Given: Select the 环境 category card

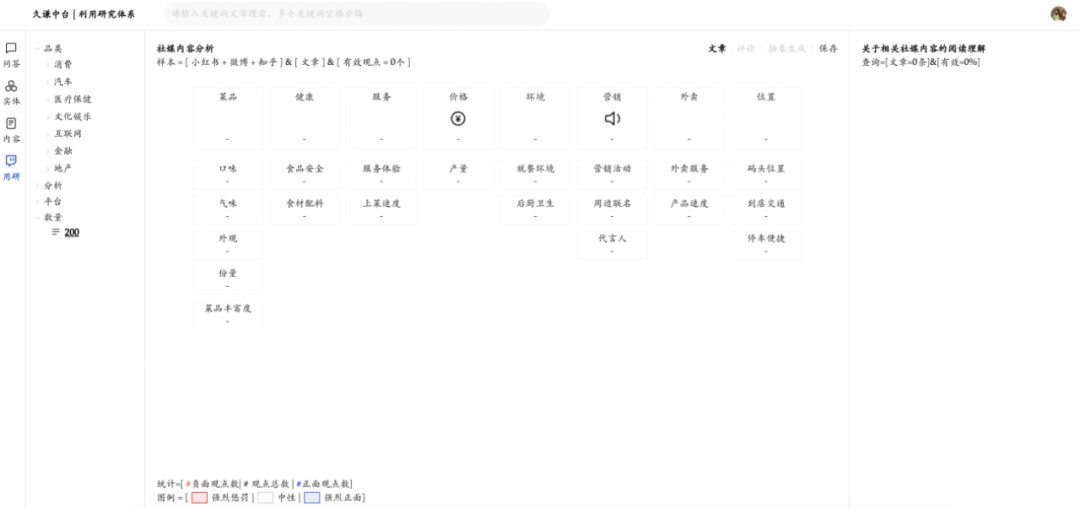Looking at the screenshot, I should point(535,118).
